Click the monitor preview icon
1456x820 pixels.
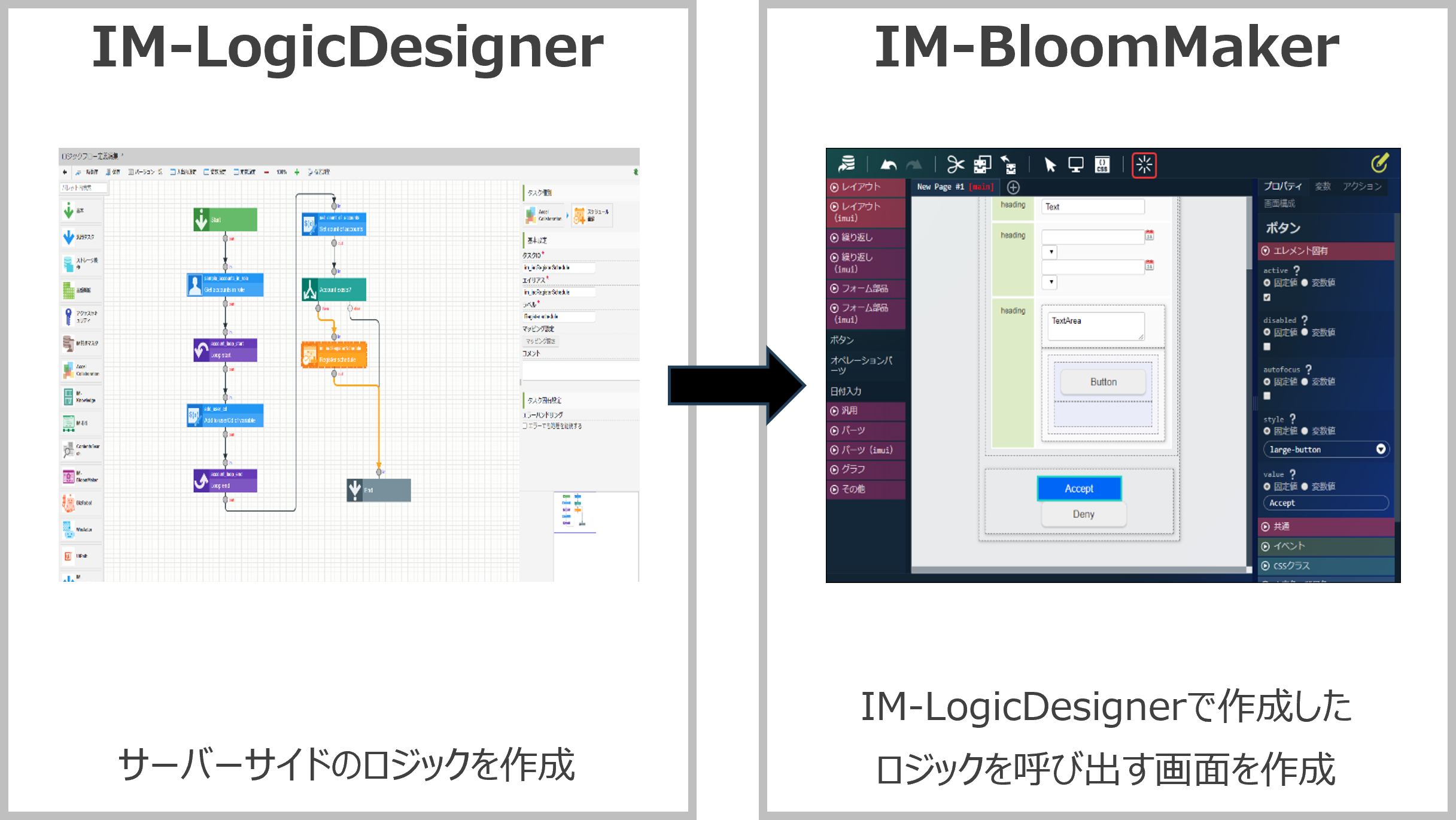[x=1075, y=165]
